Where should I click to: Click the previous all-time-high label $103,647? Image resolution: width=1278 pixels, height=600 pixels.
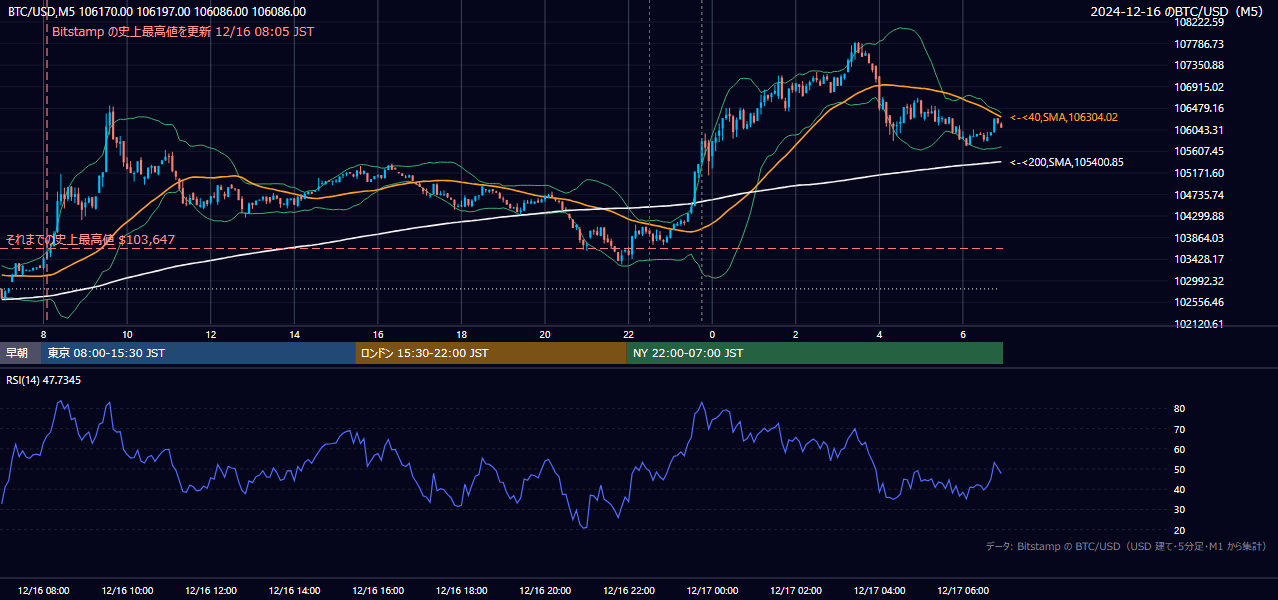point(90,239)
